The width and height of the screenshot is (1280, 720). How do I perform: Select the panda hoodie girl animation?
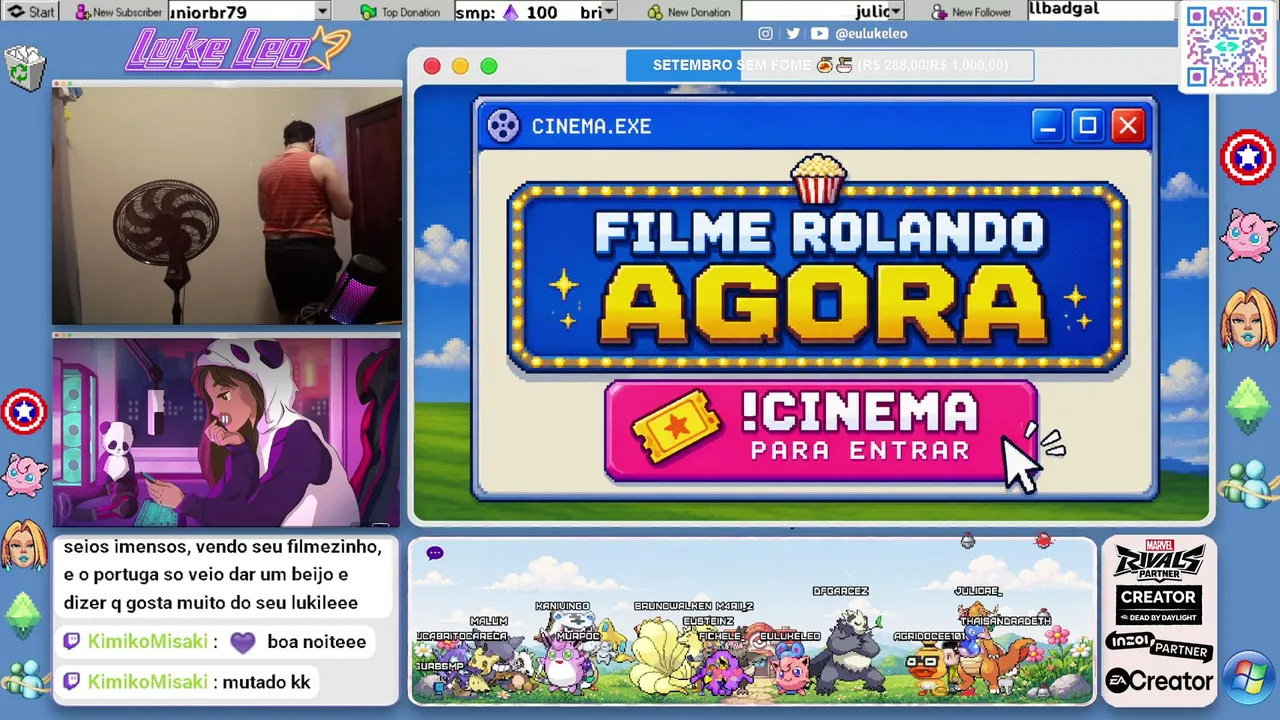226,431
